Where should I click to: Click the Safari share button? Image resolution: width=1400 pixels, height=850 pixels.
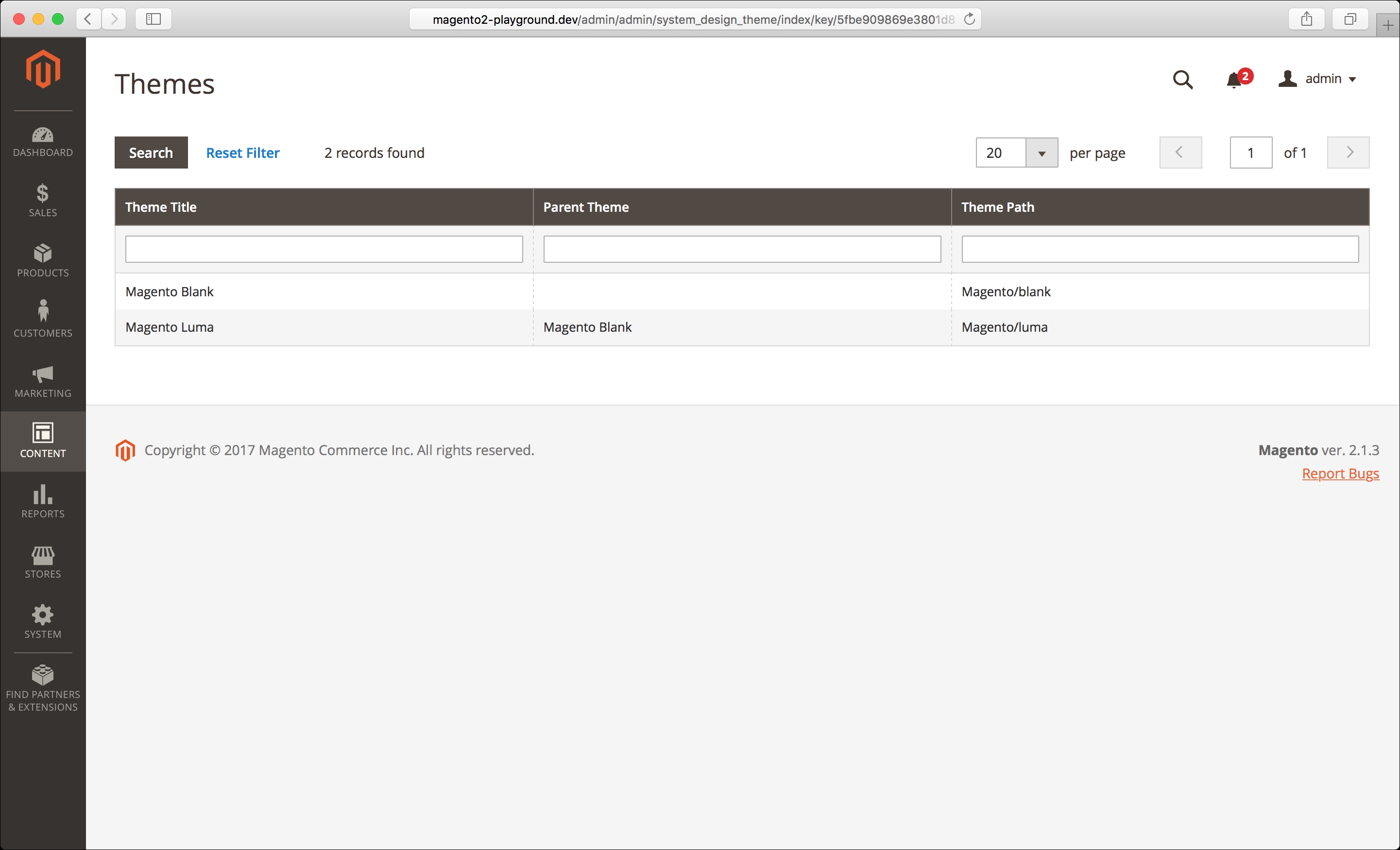tap(1307, 19)
